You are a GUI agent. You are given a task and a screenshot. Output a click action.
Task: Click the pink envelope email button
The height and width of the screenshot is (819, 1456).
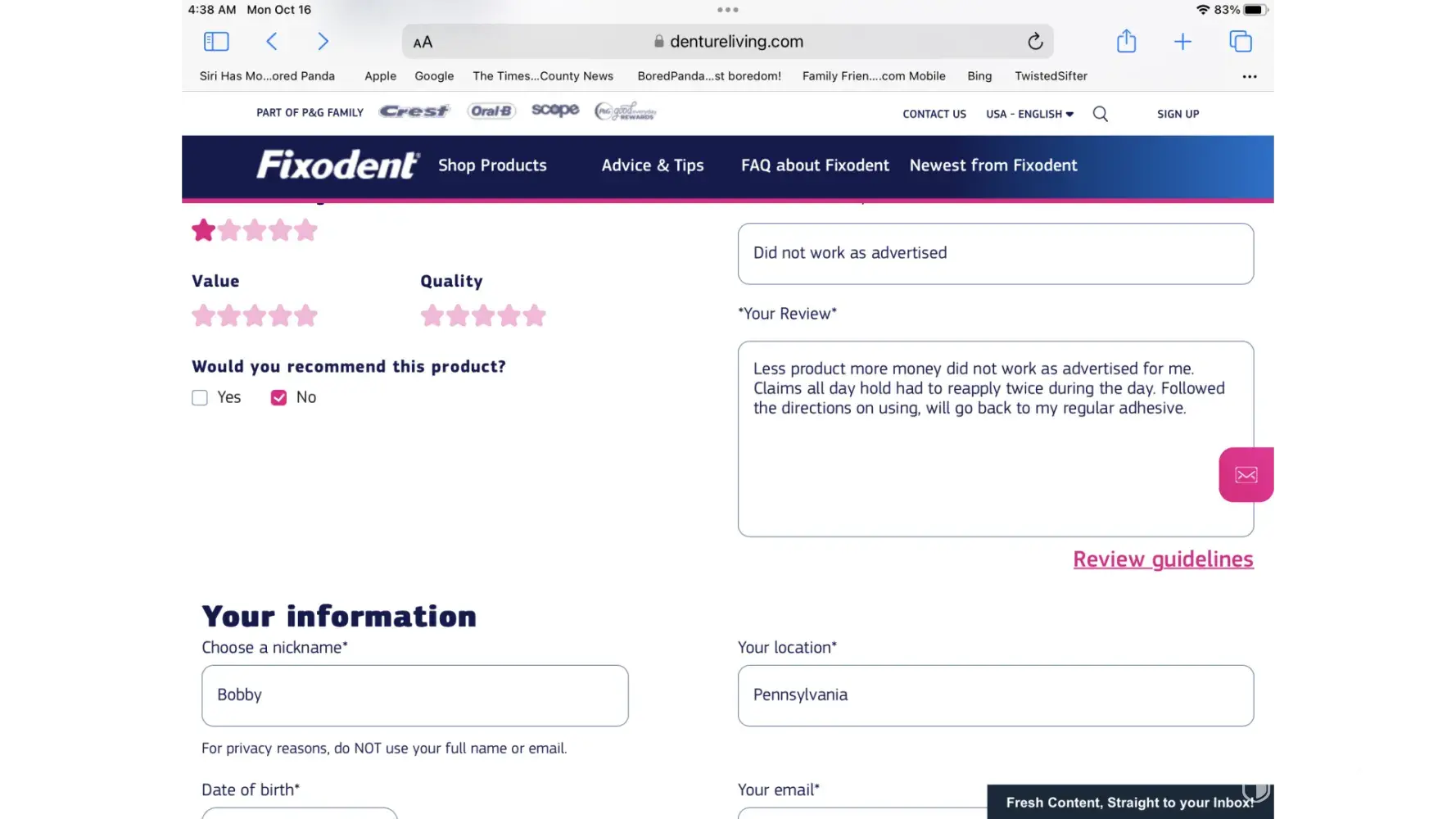pos(1246,475)
